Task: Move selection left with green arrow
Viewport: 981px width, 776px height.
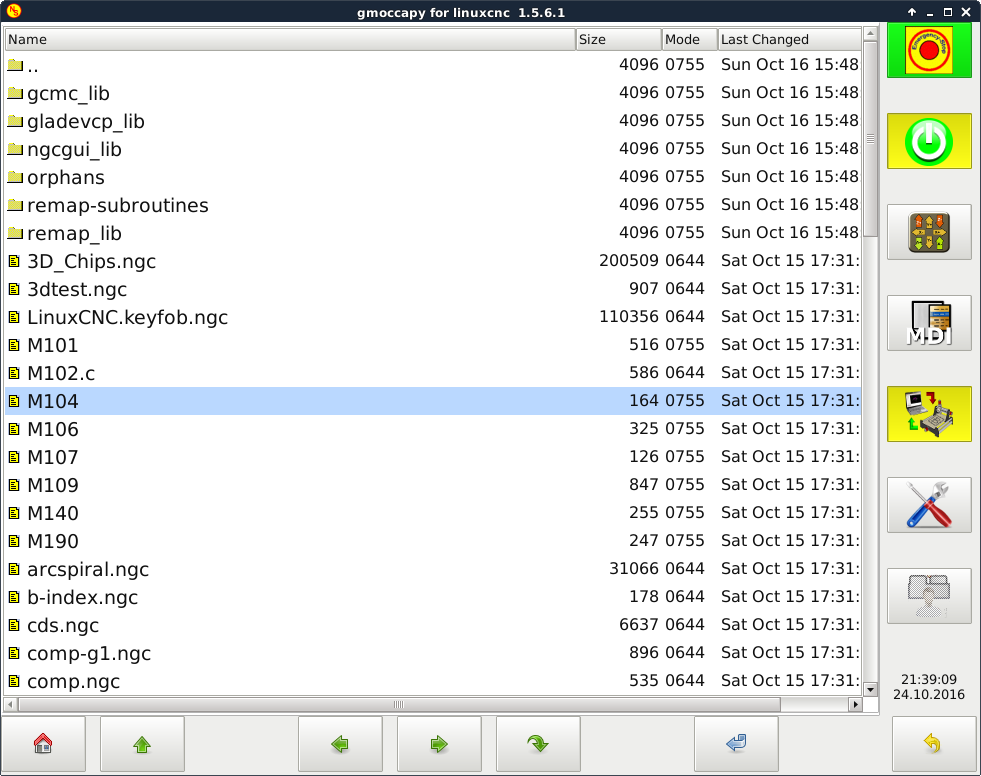Action: (x=340, y=744)
